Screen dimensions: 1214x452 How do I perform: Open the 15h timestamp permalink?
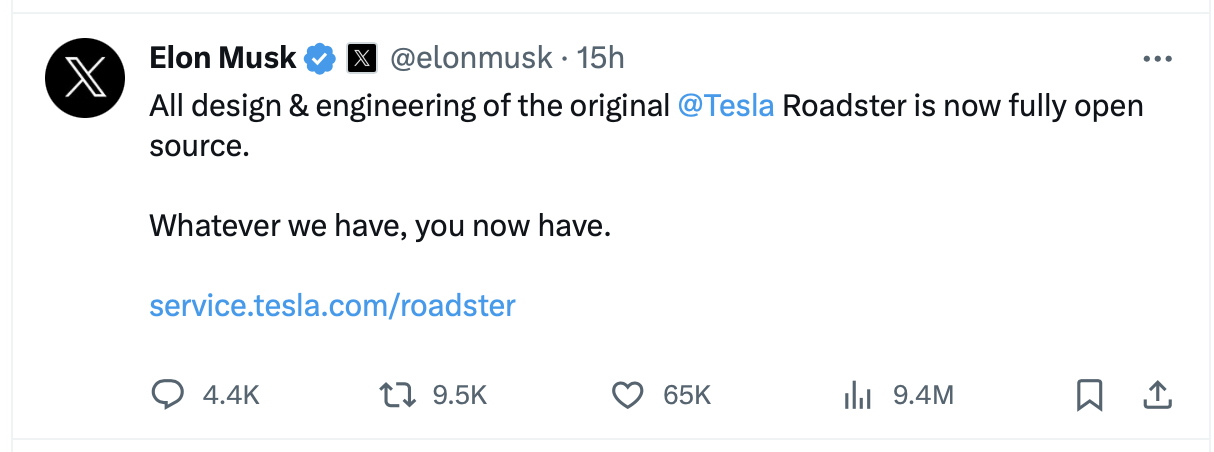[600, 59]
